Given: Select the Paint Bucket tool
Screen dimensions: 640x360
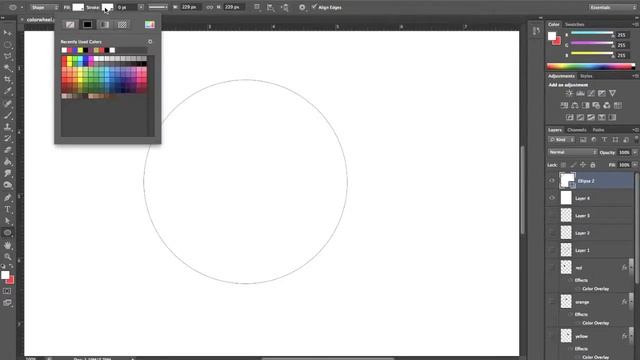Looking at the screenshot, I should tap(7, 162).
